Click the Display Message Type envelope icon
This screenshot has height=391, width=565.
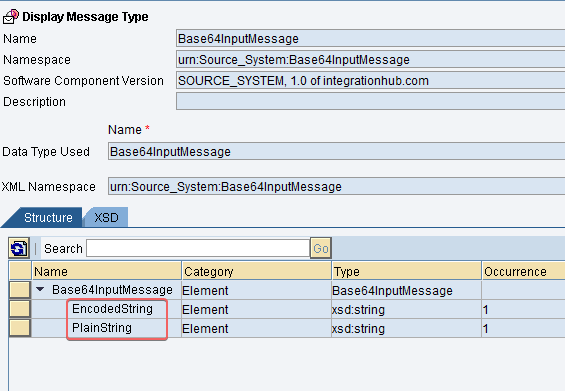[10, 17]
